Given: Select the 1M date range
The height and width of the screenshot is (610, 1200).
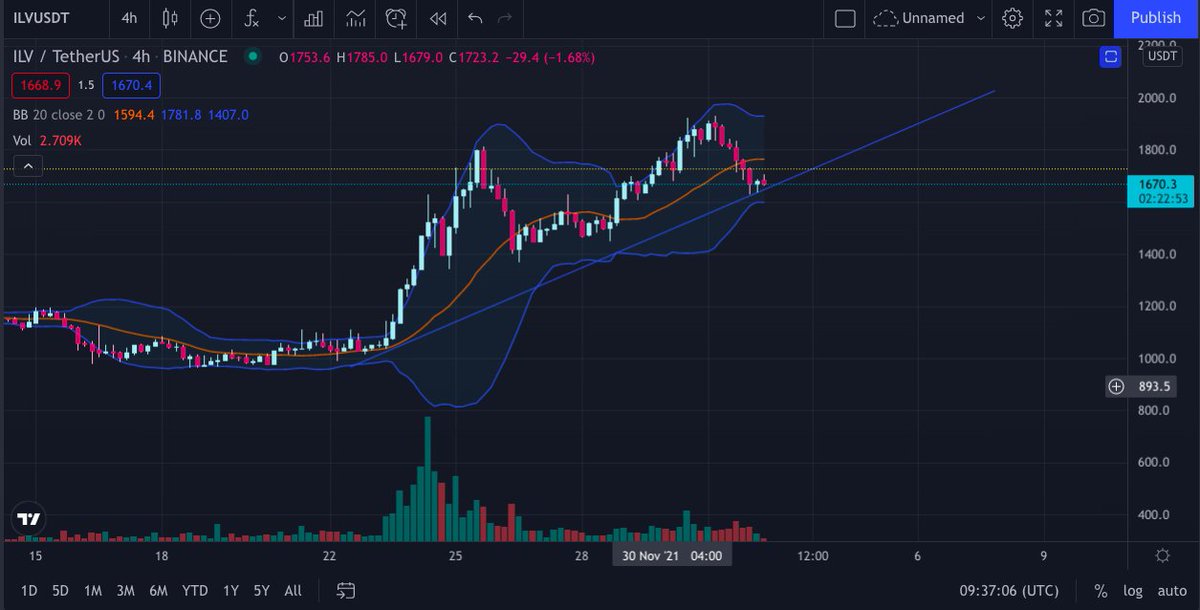Looking at the screenshot, I should (93, 590).
